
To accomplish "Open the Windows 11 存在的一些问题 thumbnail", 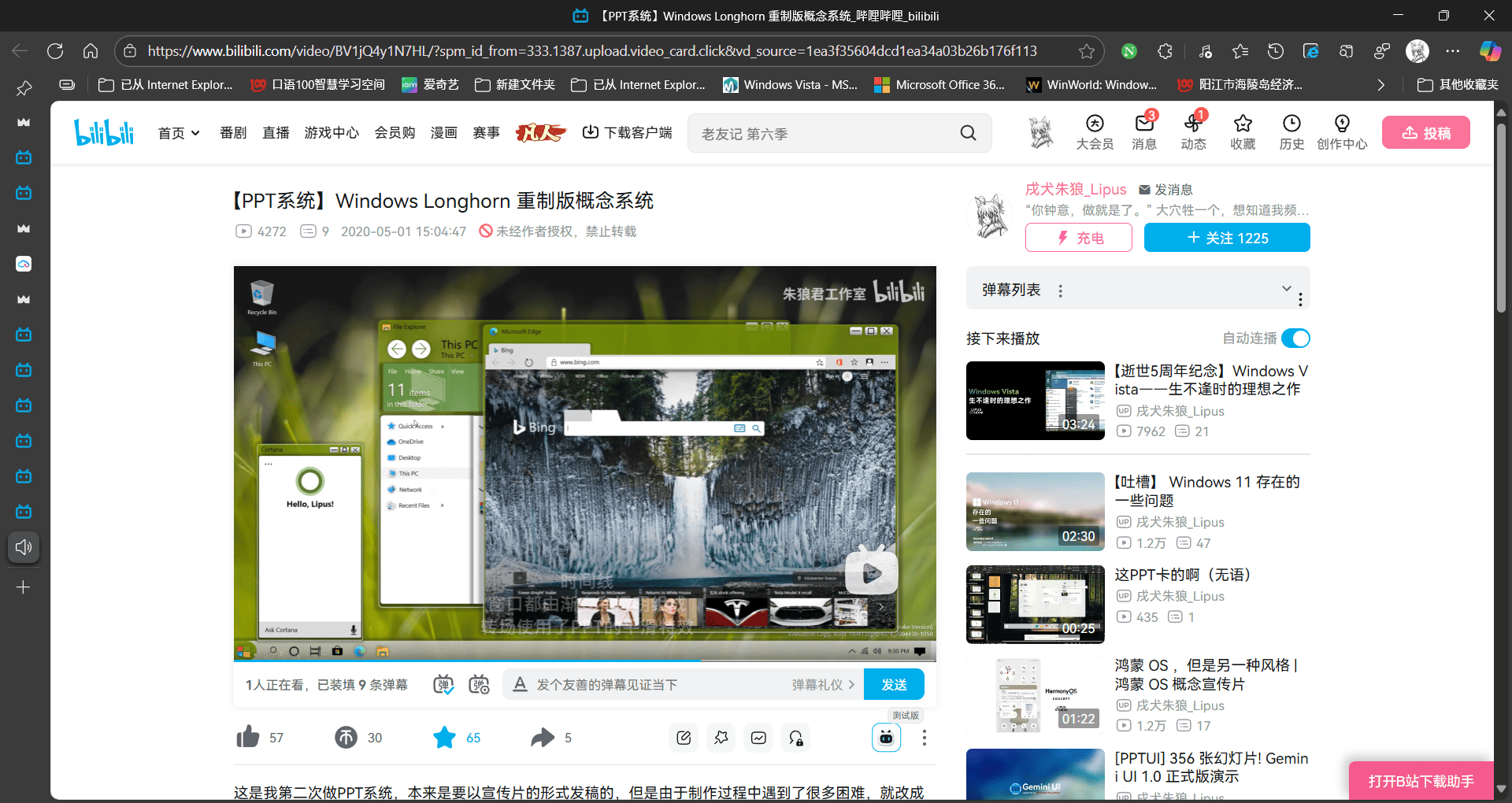I will [x=1035, y=511].
